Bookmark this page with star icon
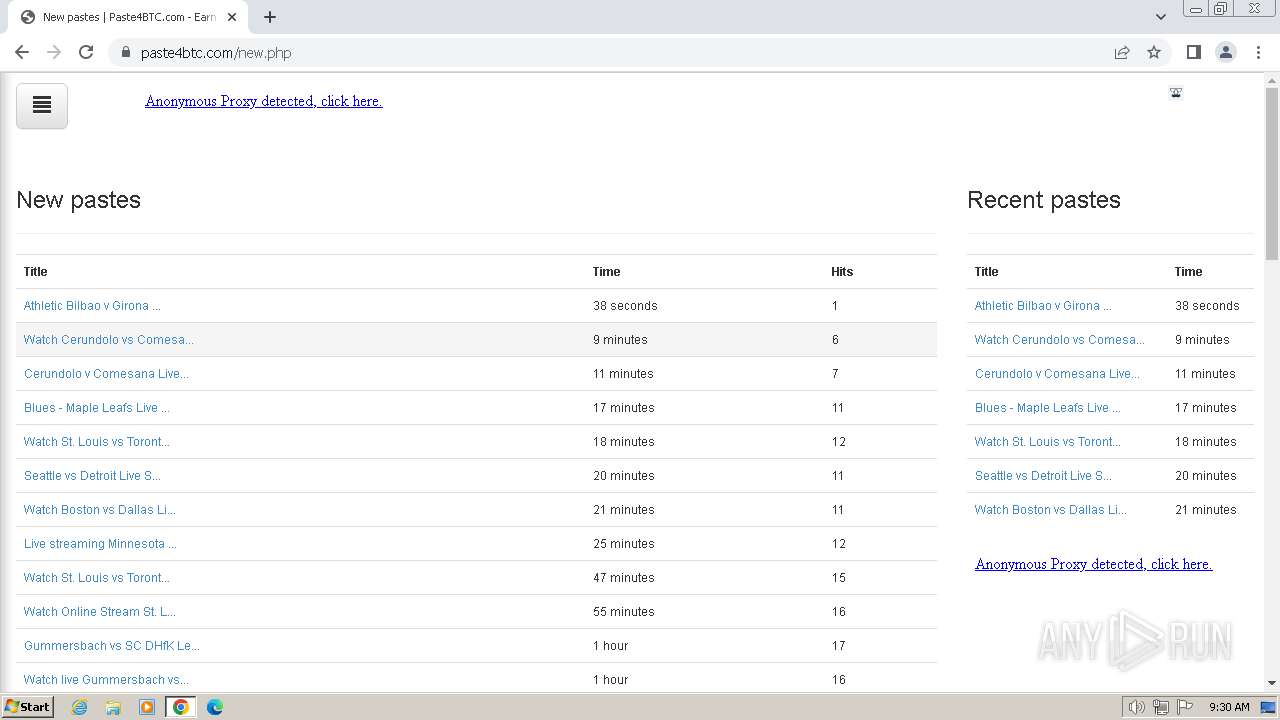 (1154, 52)
